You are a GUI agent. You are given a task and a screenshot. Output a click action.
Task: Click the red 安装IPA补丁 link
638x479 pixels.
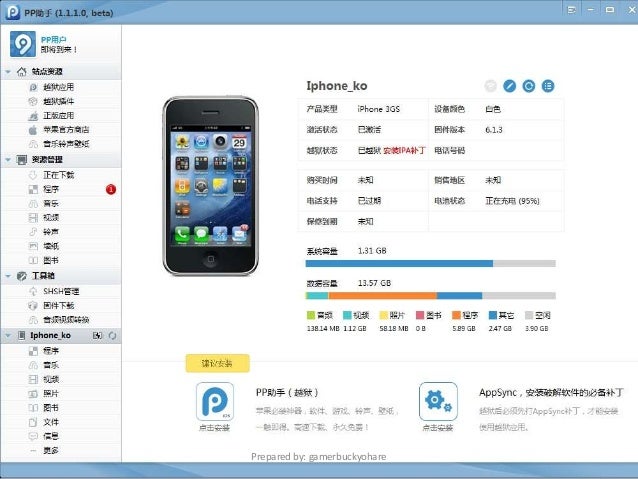click(x=404, y=151)
